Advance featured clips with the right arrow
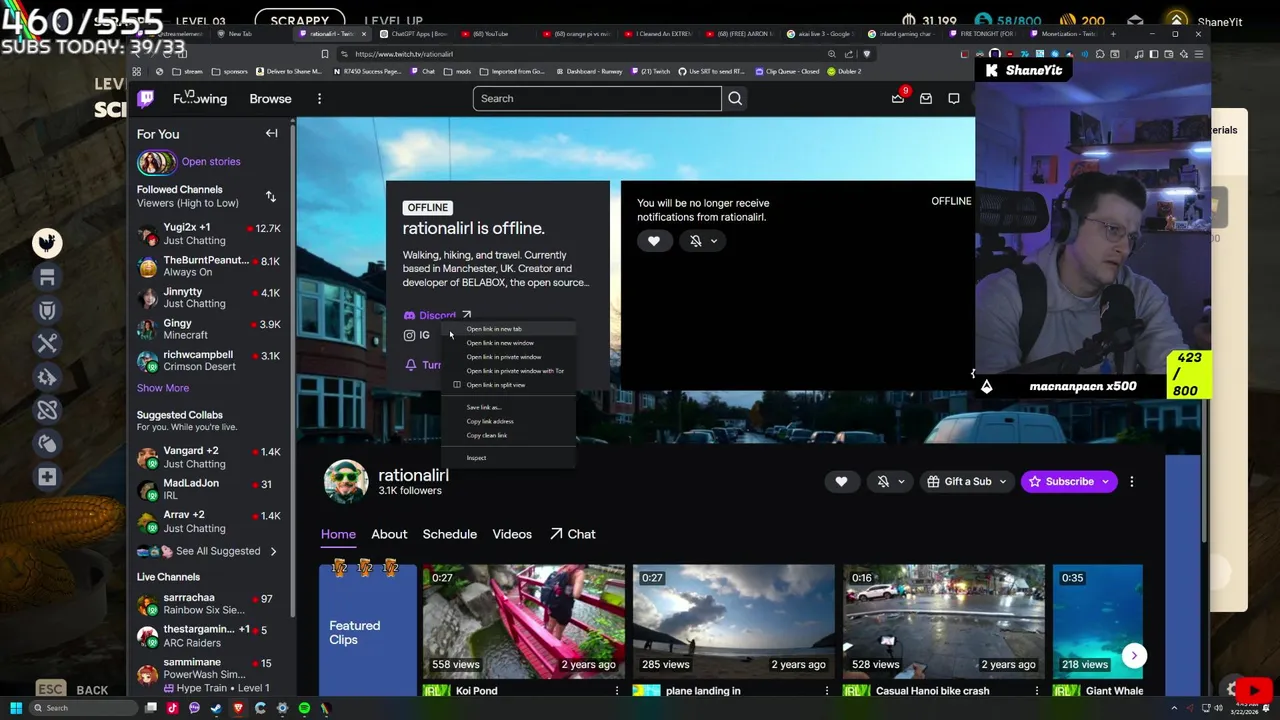This screenshot has height=720, width=1280. click(1134, 655)
